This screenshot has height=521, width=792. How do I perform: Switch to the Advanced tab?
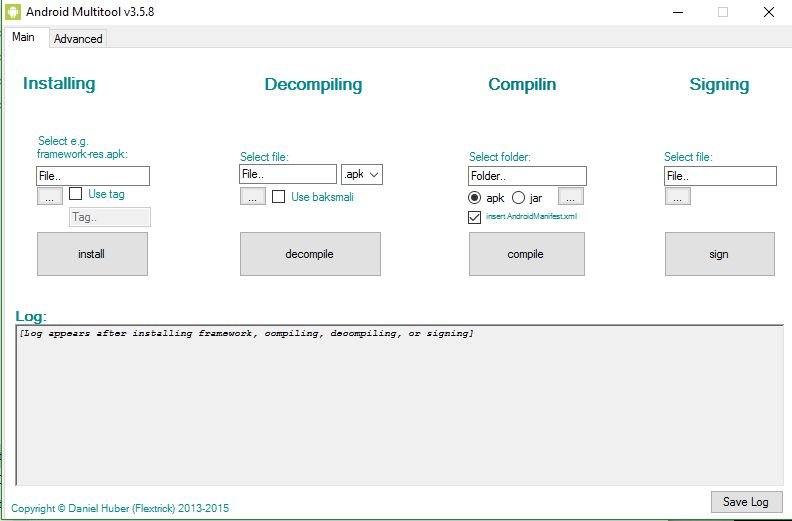[x=78, y=39]
